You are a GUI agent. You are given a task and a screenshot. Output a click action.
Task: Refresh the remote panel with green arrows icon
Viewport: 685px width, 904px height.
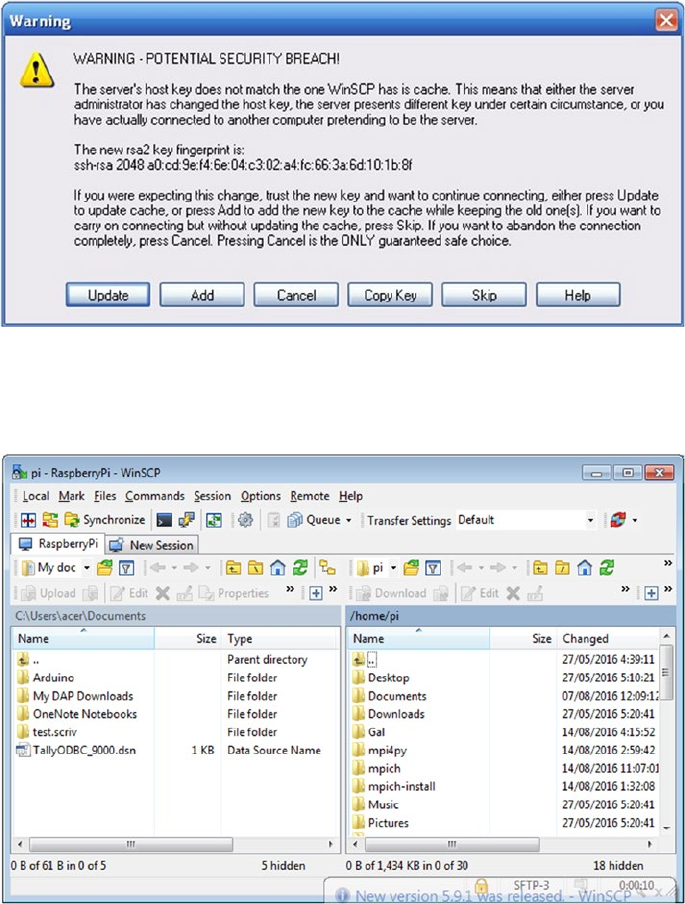(x=607, y=568)
